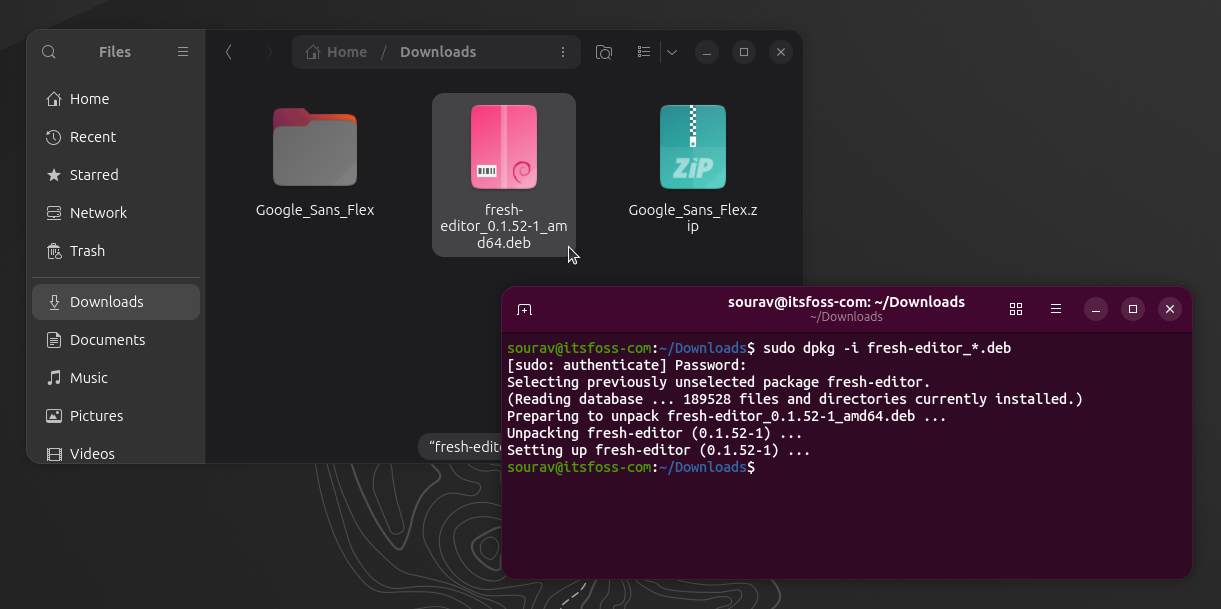Select Recent in the sidebar
This screenshot has width=1221, height=609.
click(90, 136)
